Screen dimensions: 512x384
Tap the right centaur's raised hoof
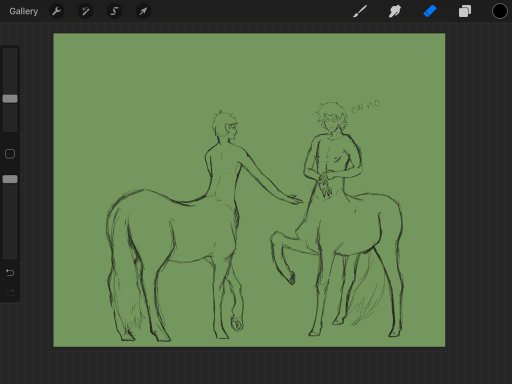point(291,278)
